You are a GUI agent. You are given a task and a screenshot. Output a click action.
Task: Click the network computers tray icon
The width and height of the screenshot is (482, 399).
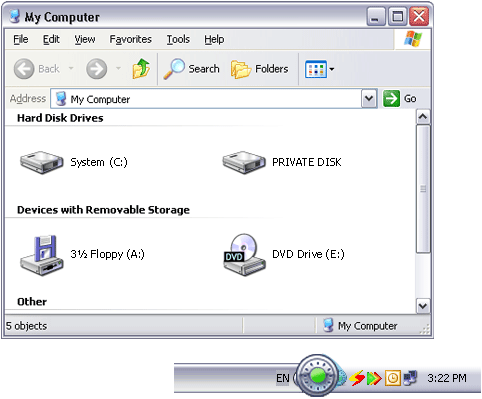(410, 378)
